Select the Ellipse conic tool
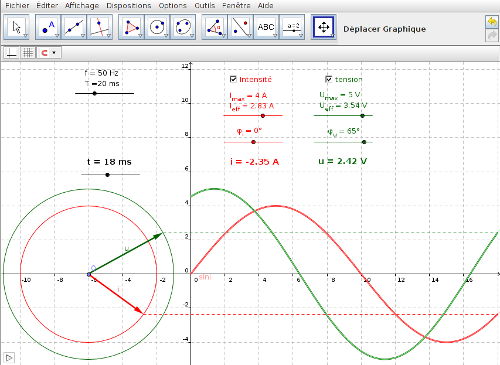The height and width of the screenshot is (365, 500). coord(183,27)
